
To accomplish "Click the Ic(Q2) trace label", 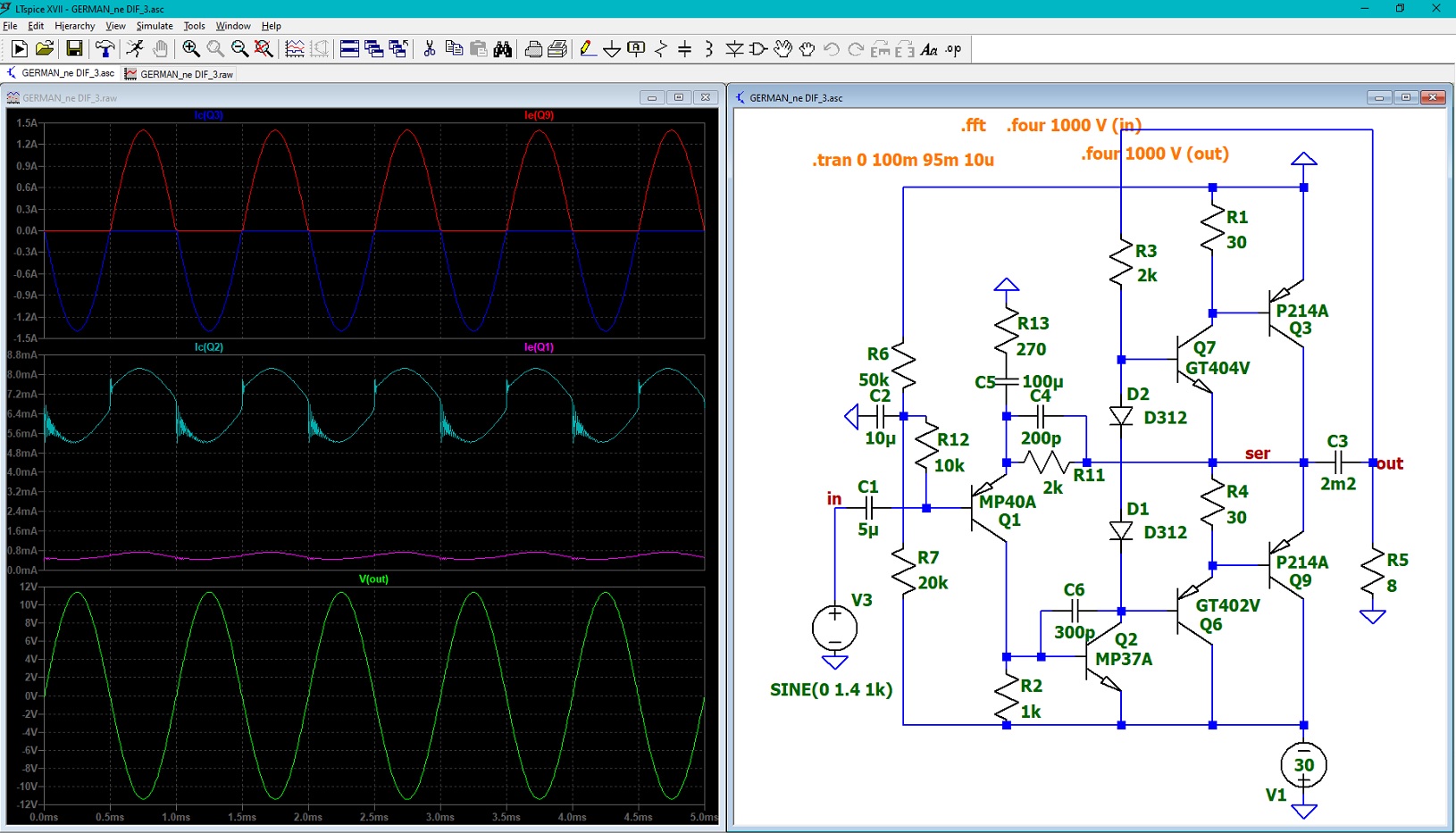I will [209, 347].
